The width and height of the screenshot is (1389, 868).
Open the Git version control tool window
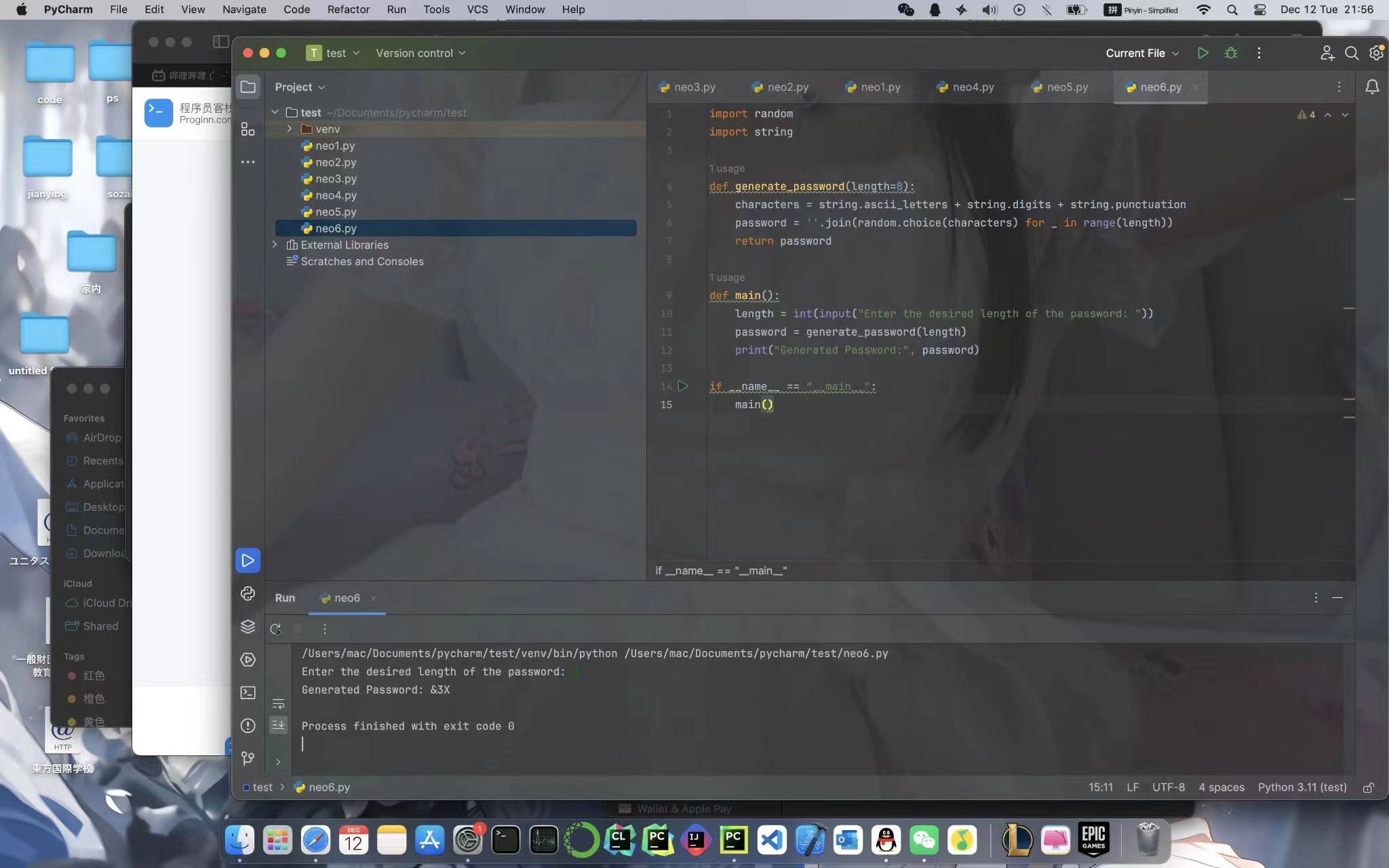pos(248,758)
